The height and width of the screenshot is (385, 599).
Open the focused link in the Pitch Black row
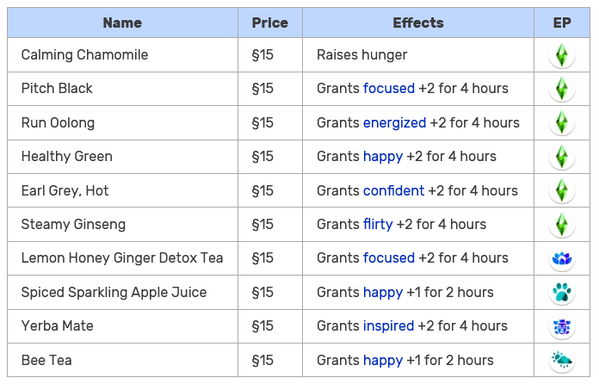pos(389,89)
